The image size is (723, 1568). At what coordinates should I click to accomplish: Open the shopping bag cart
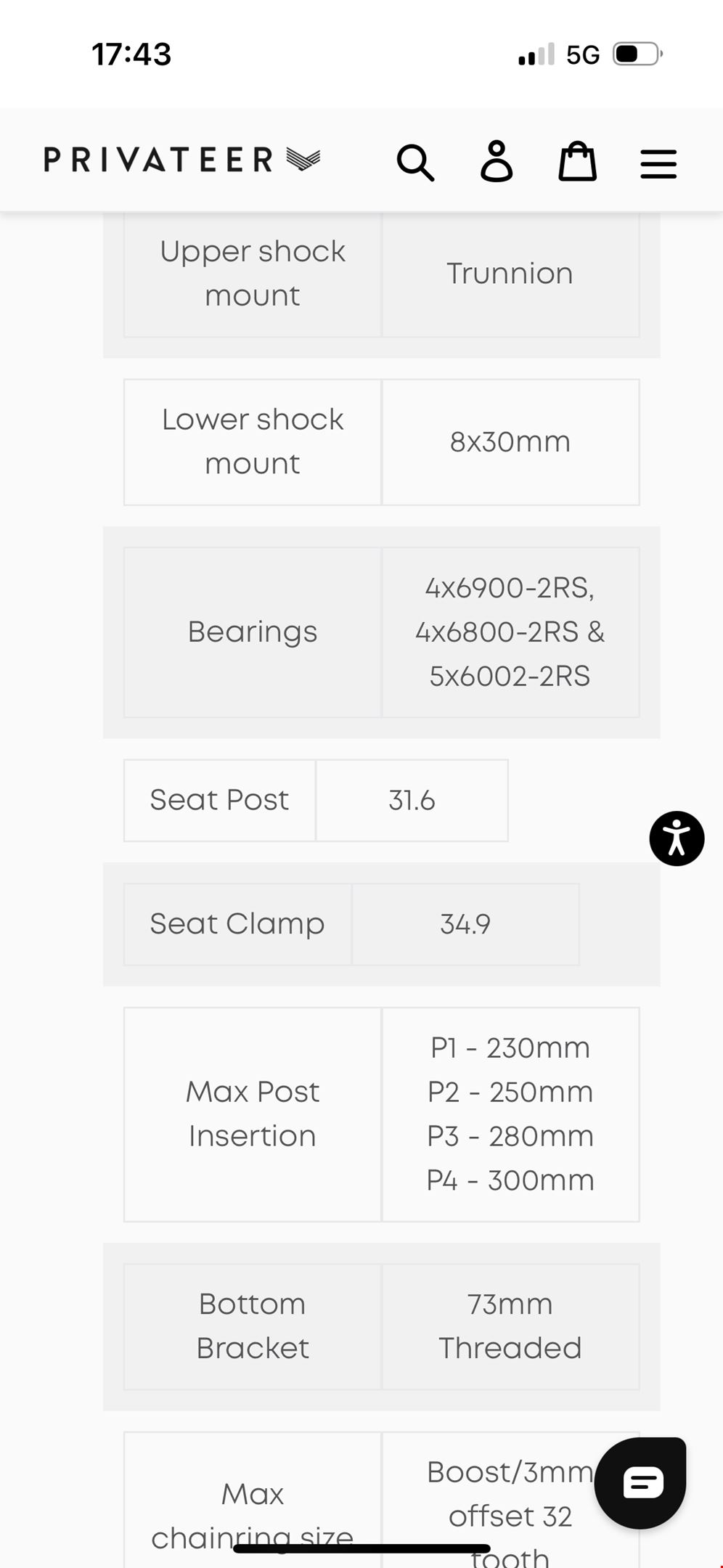tap(577, 161)
